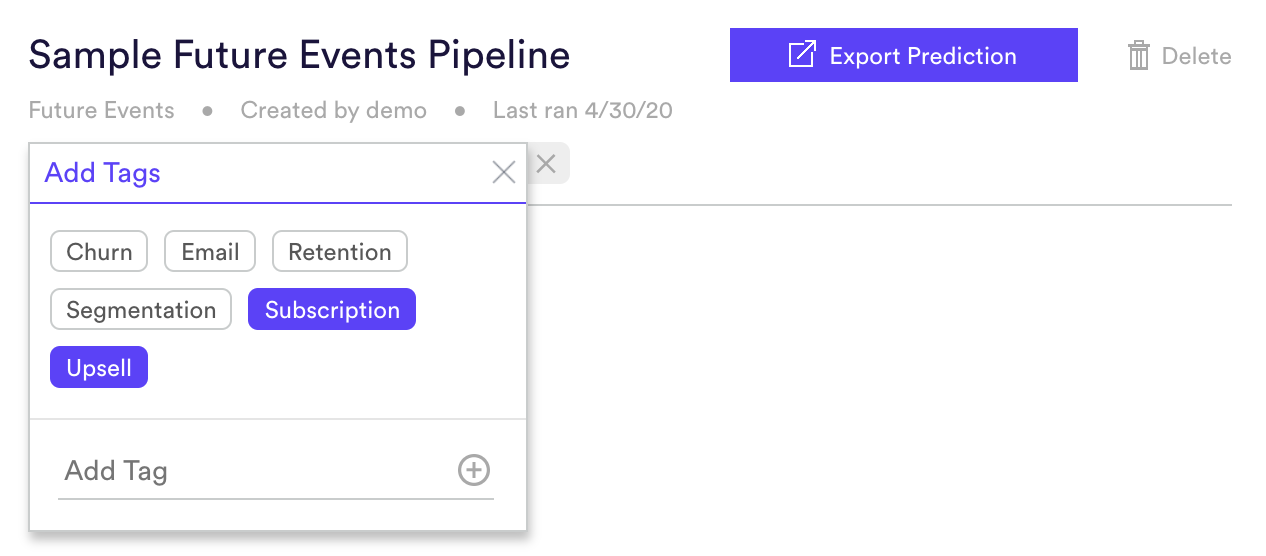
Task: Toggle the Retention tag
Action: point(340,252)
